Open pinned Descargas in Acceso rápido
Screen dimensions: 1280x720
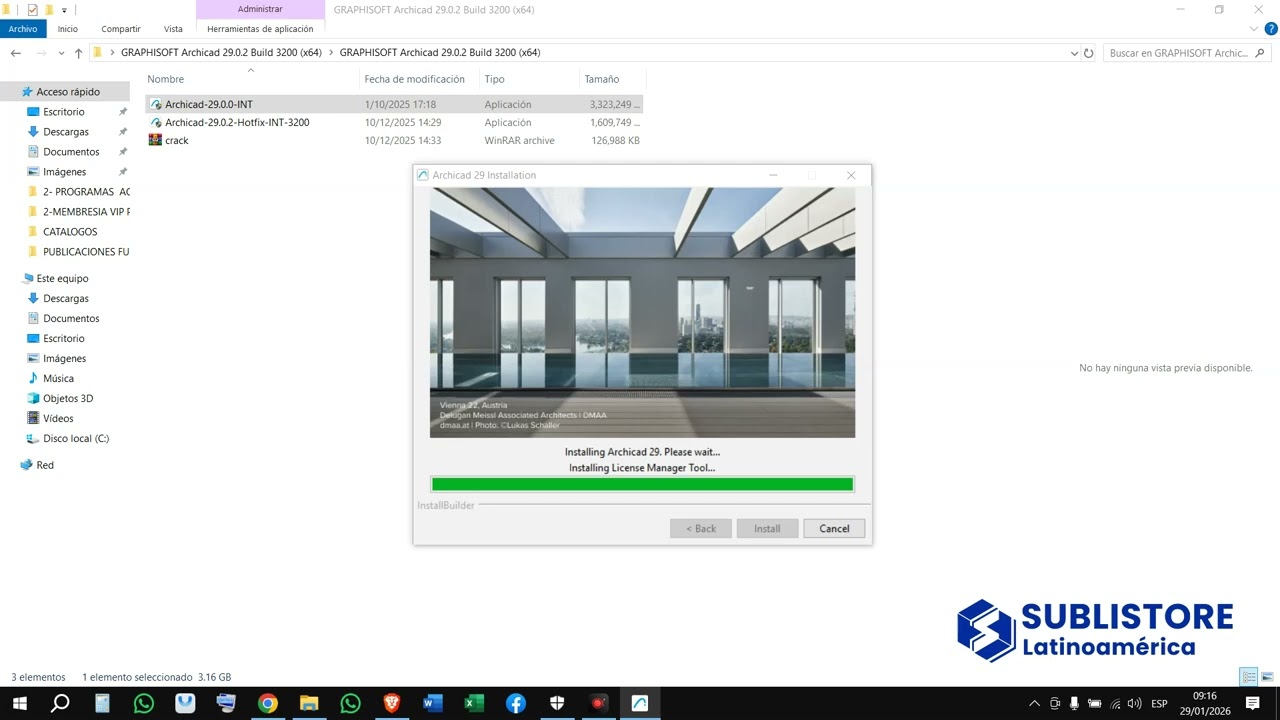66,132
